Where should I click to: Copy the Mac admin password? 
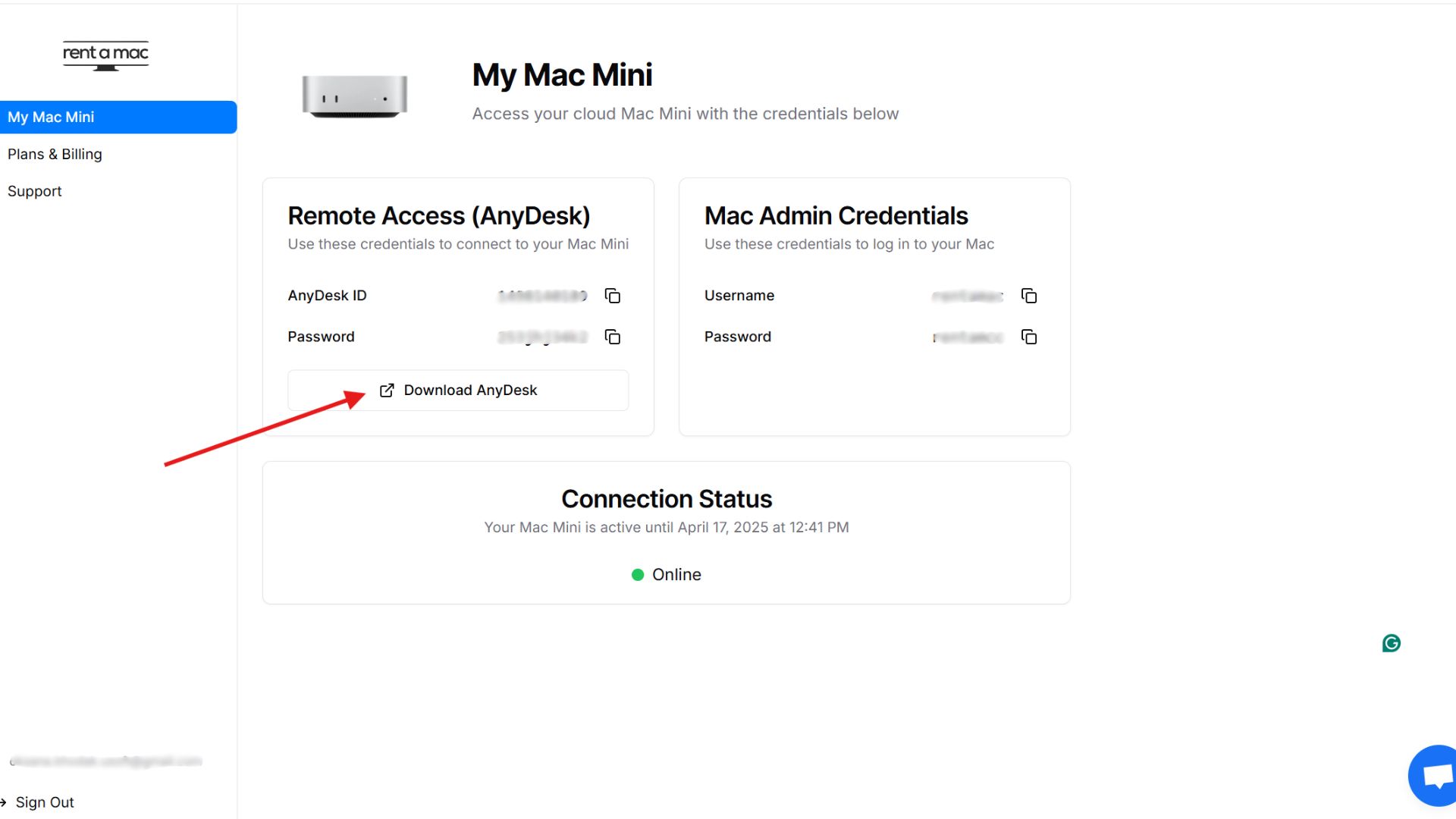[1029, 337]
